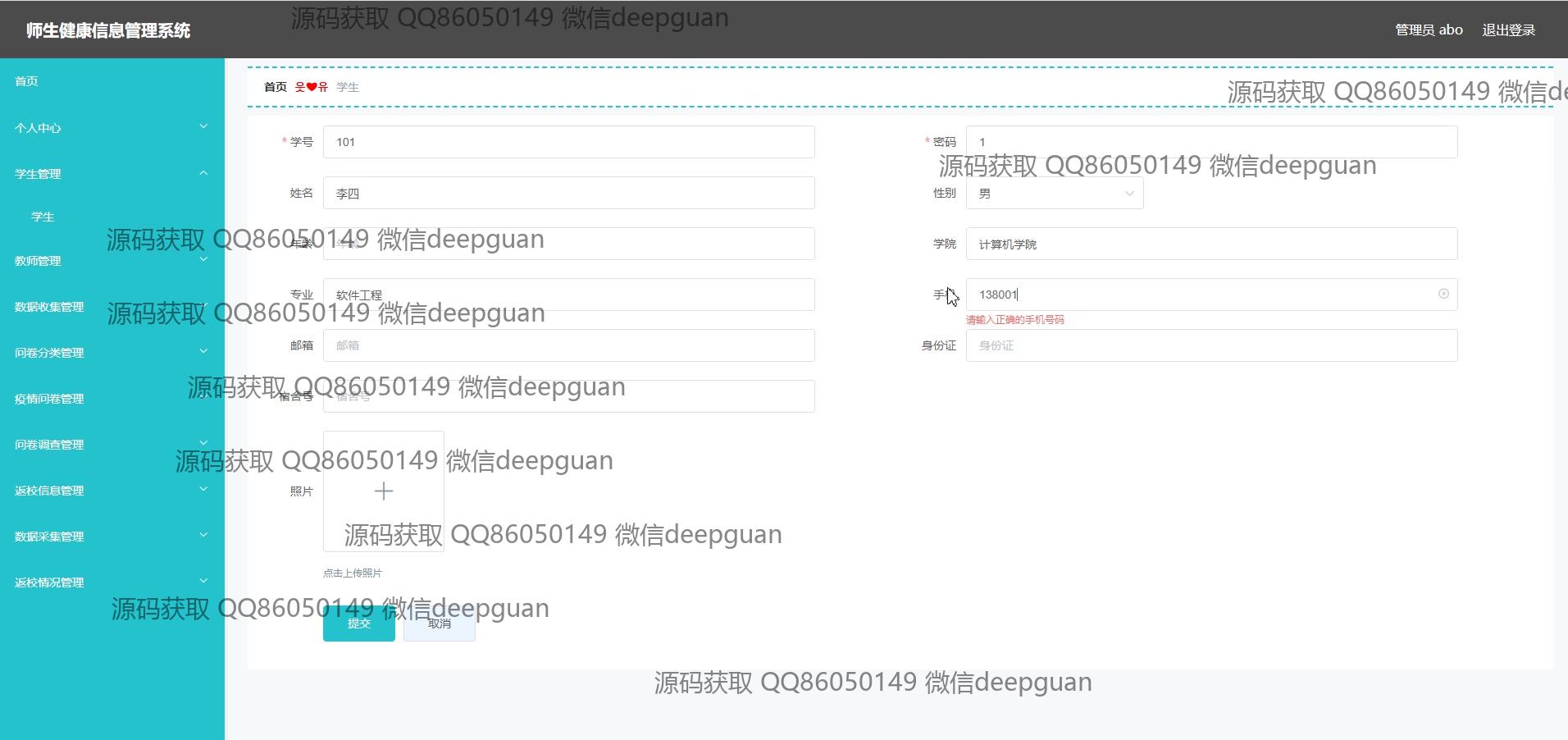The width and height of the screenshot is (1568, 740).
Task: Submit the form with 提交 button
Action: click(x=359, y=624)
